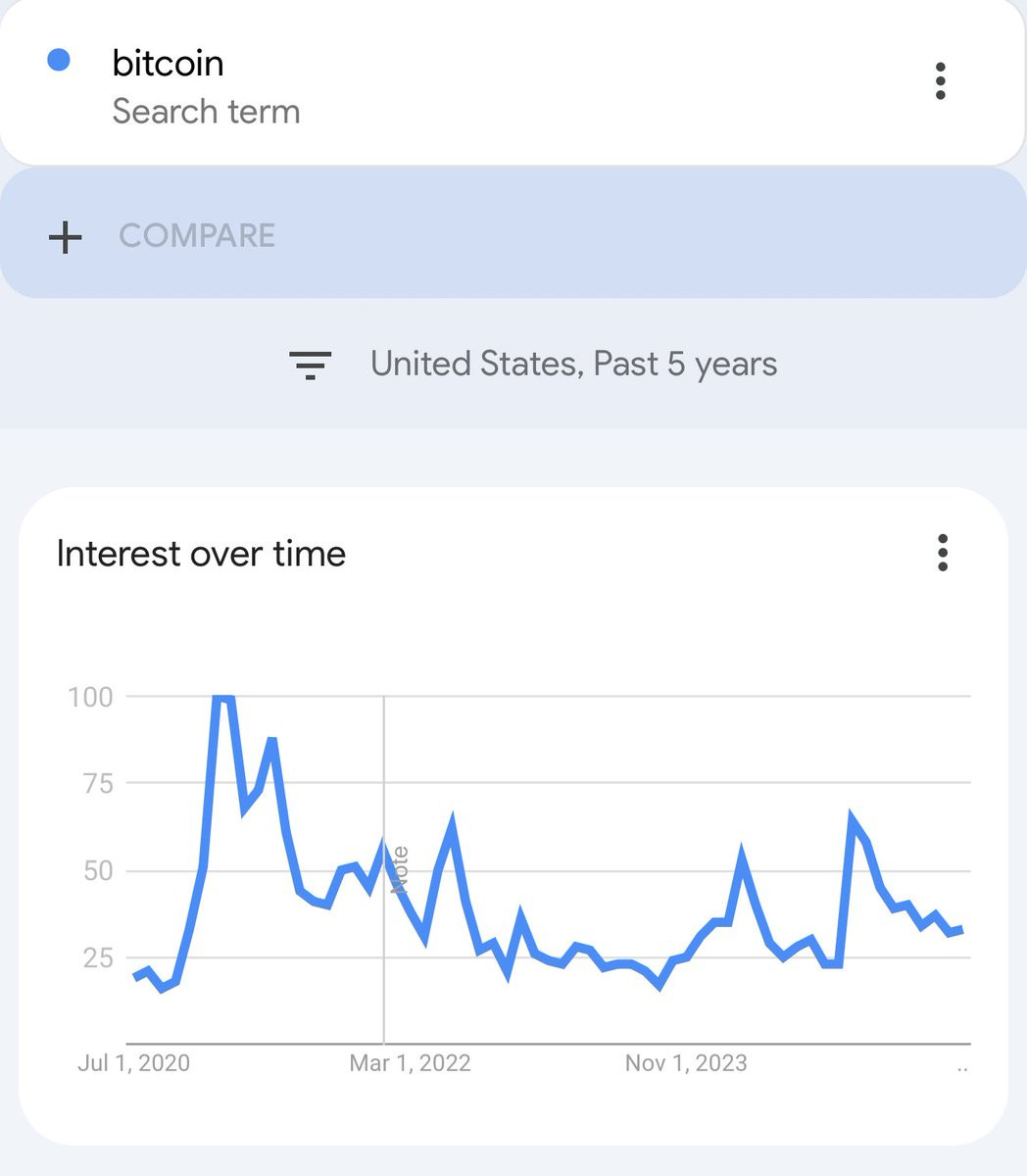Click the Interest over time heading
Viewport: 1027px width, 1176px height.
coord(201,554)
